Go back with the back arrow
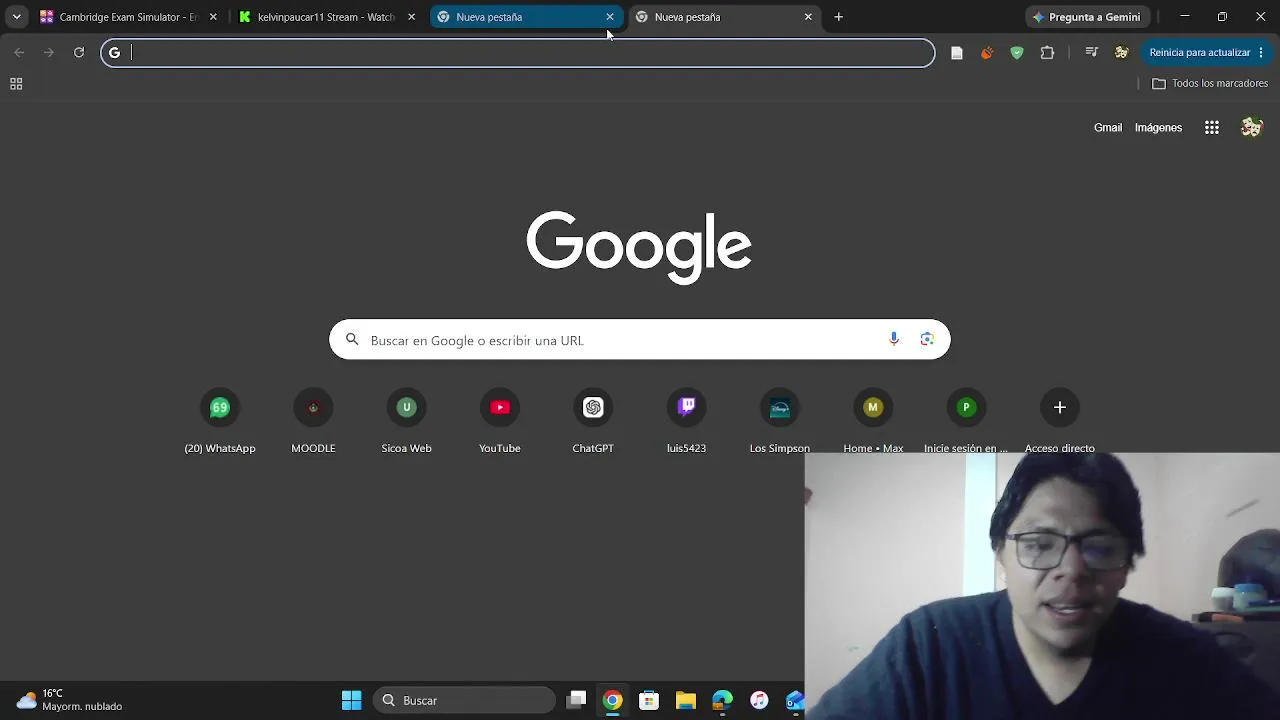 tap(19, 53)
